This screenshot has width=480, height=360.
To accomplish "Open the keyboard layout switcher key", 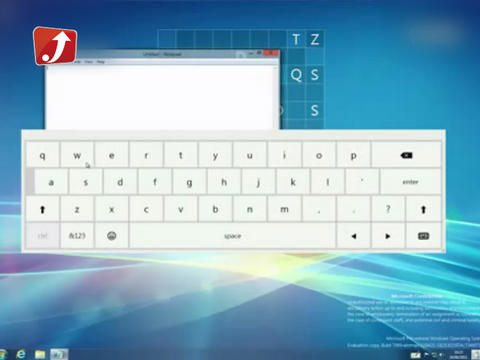I will (423, 236).
